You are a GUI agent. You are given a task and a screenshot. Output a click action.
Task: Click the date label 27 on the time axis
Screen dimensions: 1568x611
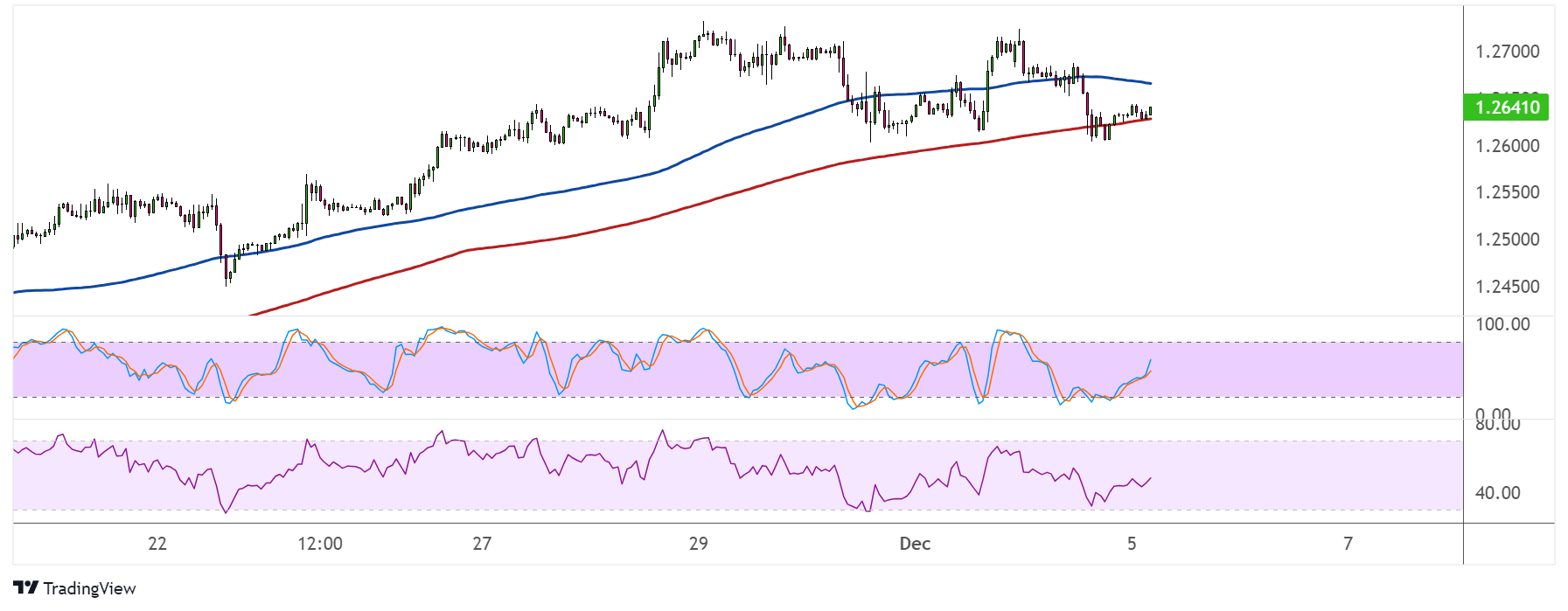coord(482,544)
